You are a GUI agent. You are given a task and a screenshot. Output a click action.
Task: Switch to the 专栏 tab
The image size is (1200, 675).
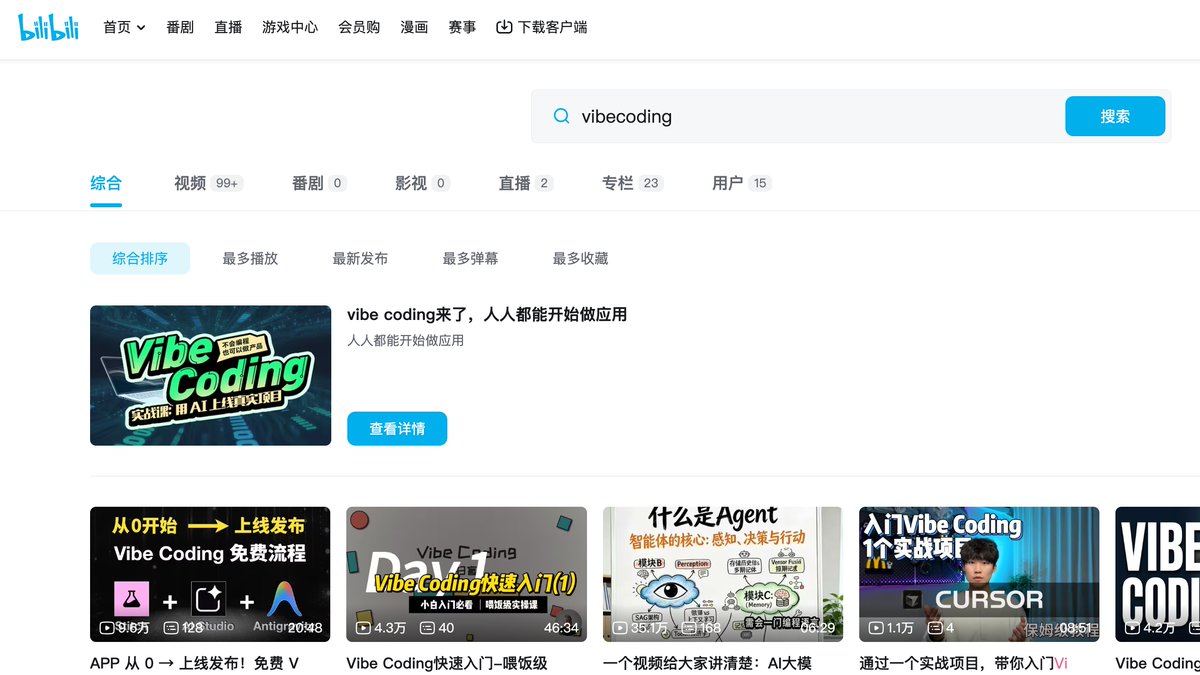(x=623, y=183)
